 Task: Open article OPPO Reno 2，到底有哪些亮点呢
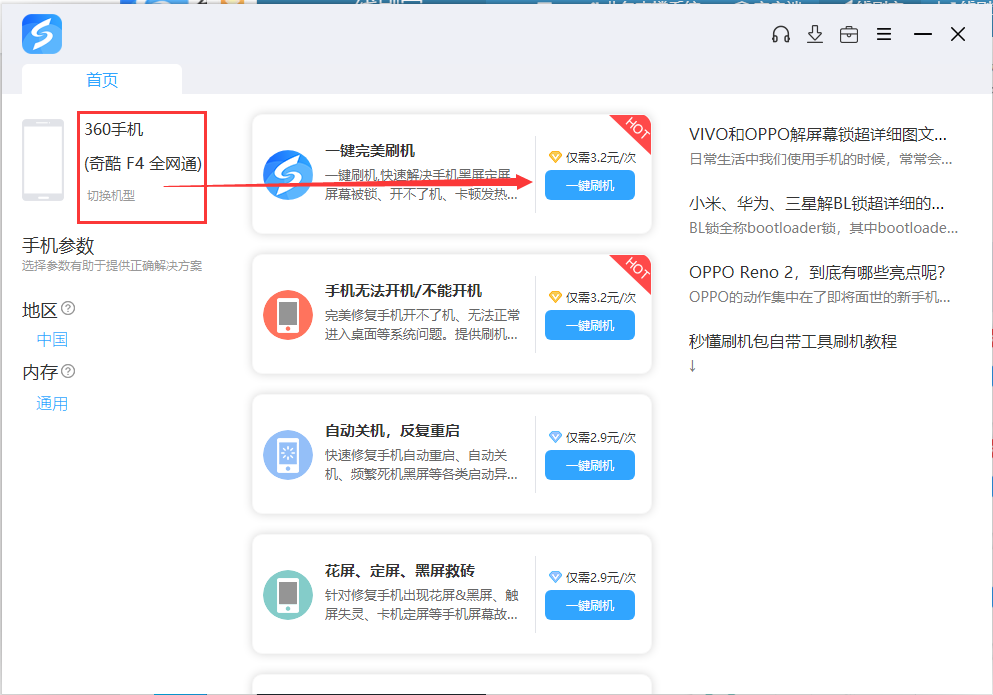coord(817,272)
